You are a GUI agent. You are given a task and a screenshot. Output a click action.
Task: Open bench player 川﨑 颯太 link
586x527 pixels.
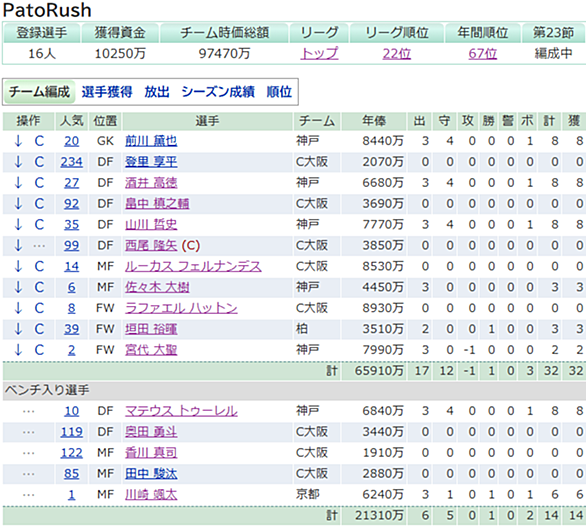click(x=151, y=495)
